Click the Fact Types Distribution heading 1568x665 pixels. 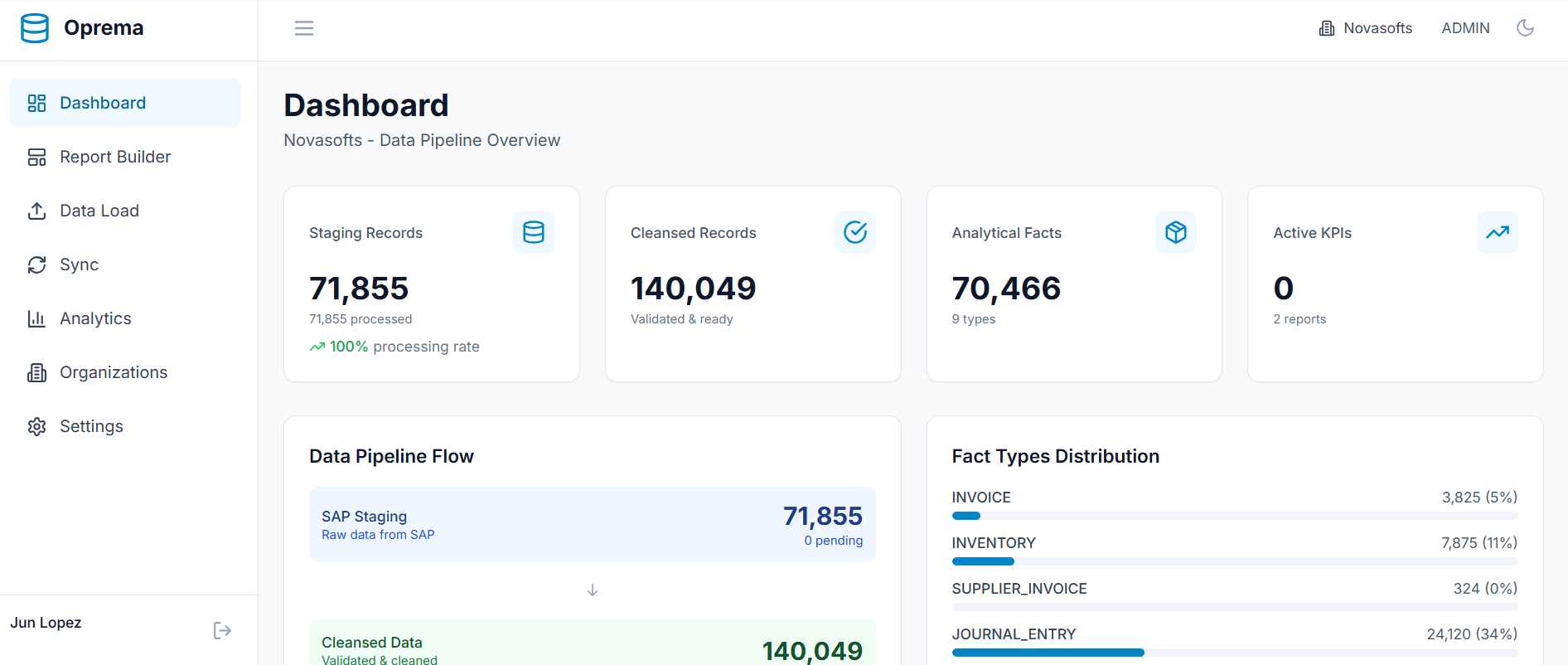click(1056, 456)
